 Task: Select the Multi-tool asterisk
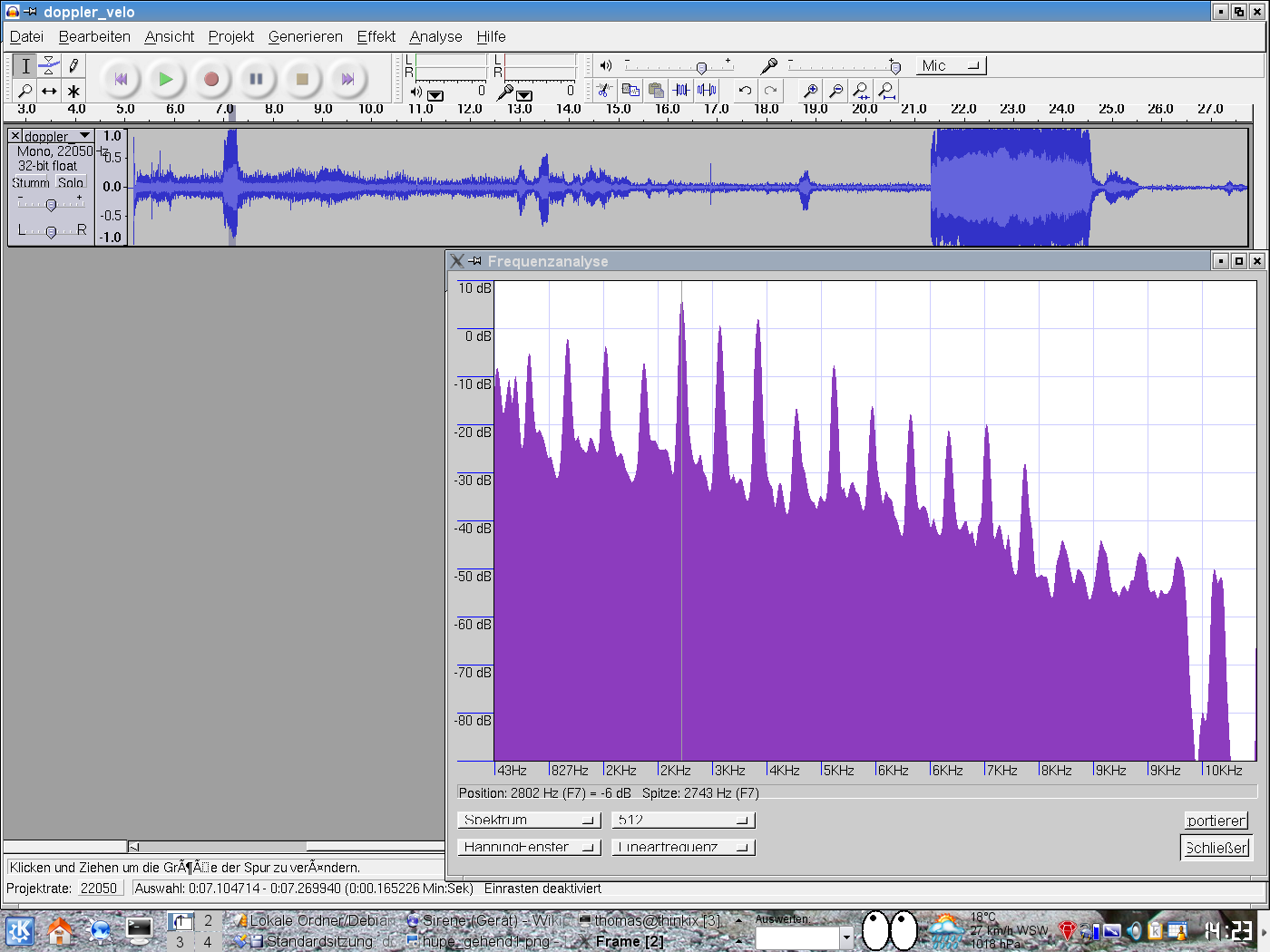click(73, 91)
